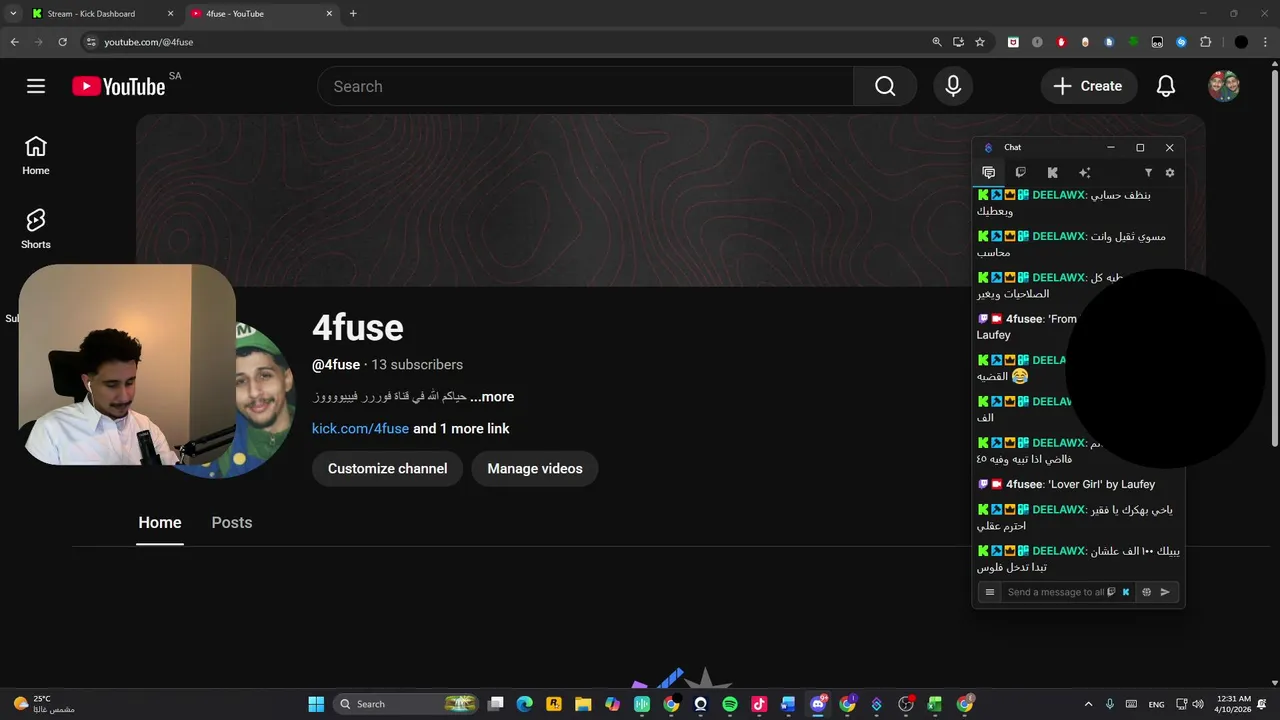Go to Home in the YouTube sidebar
This screenshot has height=720, width=1280.
tap(36, 155)
